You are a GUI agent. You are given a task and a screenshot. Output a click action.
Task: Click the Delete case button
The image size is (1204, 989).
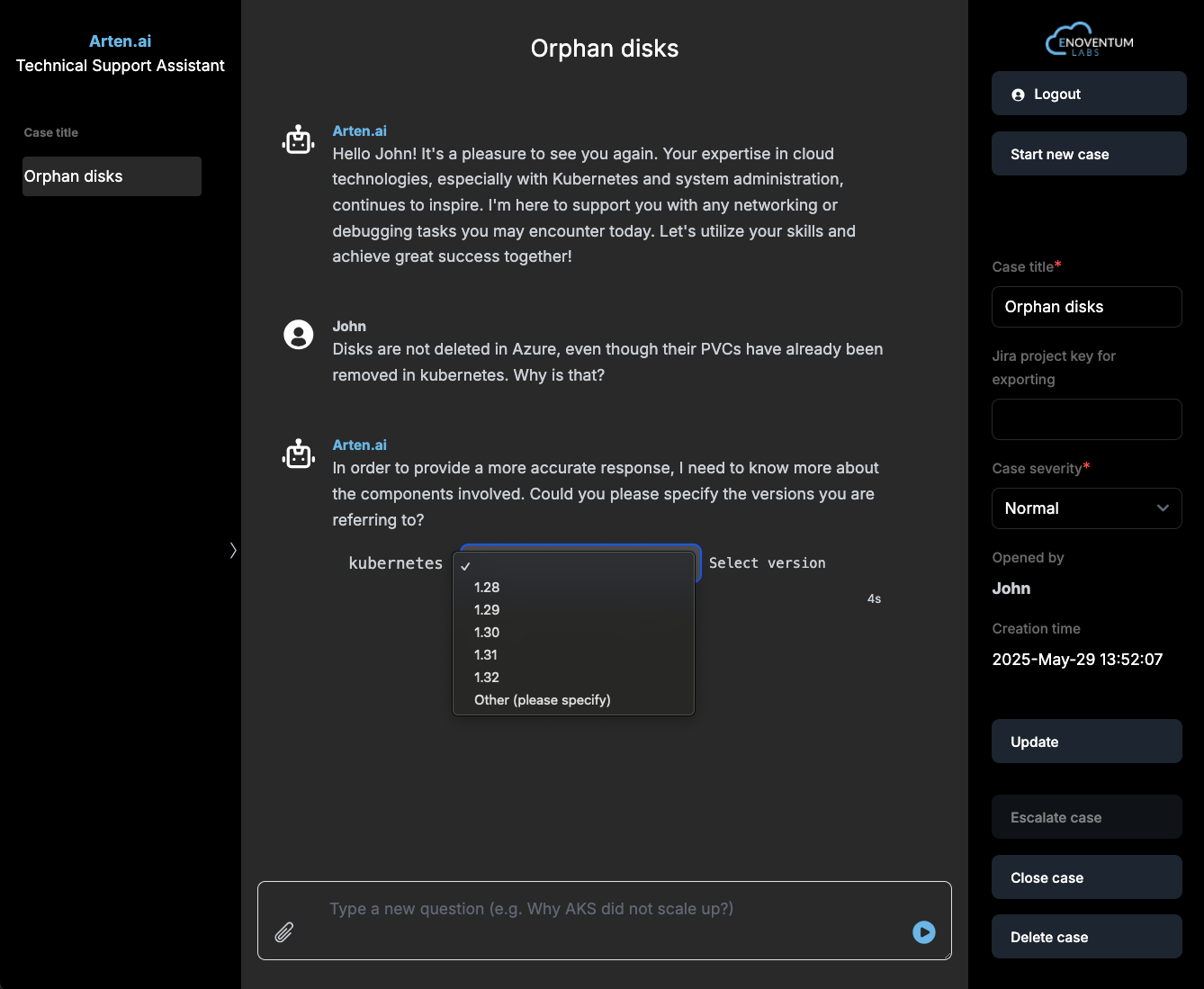coord(1087,937)
